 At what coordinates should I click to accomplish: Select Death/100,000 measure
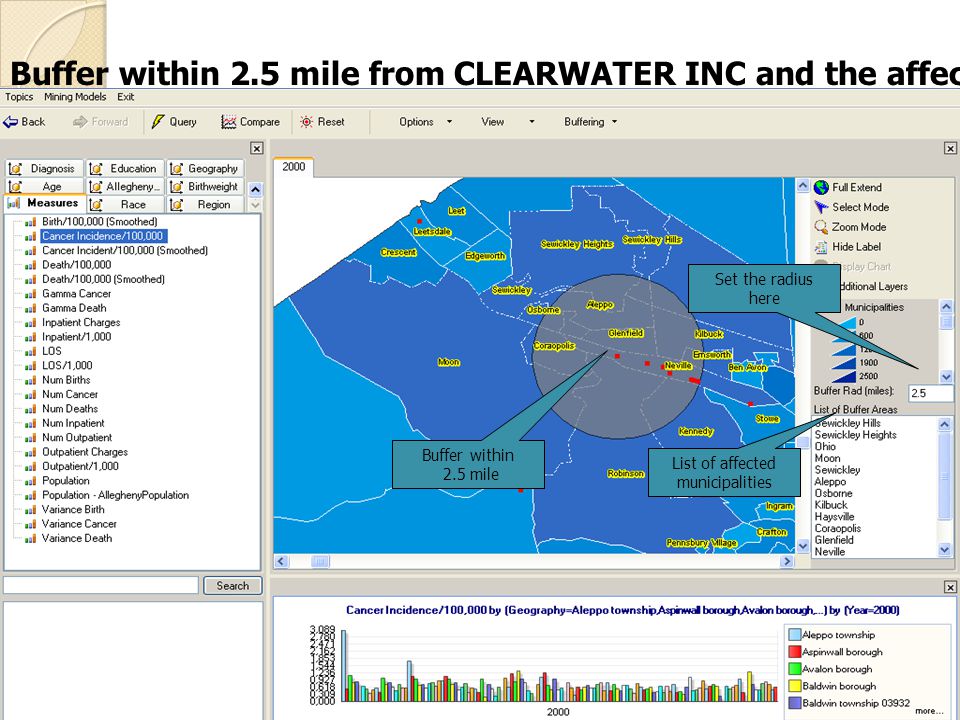point(77,265)
